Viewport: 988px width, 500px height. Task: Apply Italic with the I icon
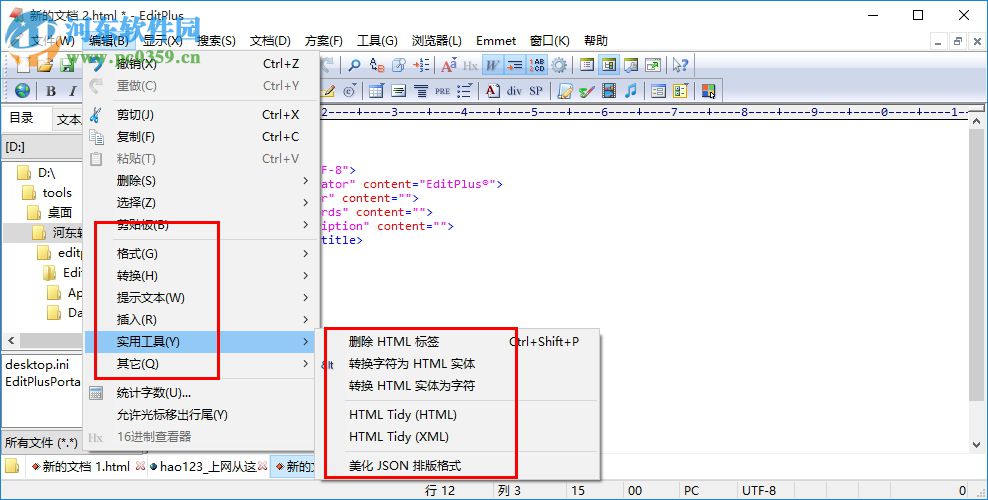pyautogui.click(x=72, y=91)
